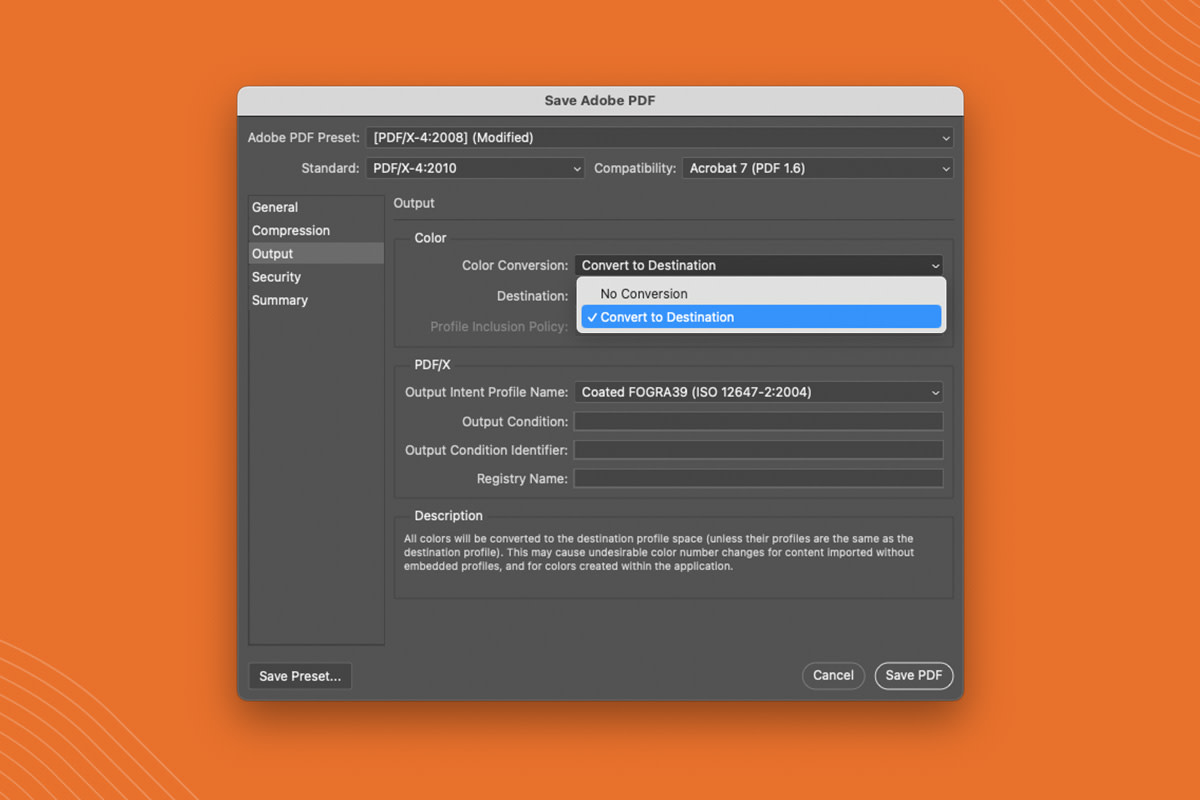This screenshot has width=1200, height=800.
Task: Click the 'Destination:' label
Action: pos(532,296)
